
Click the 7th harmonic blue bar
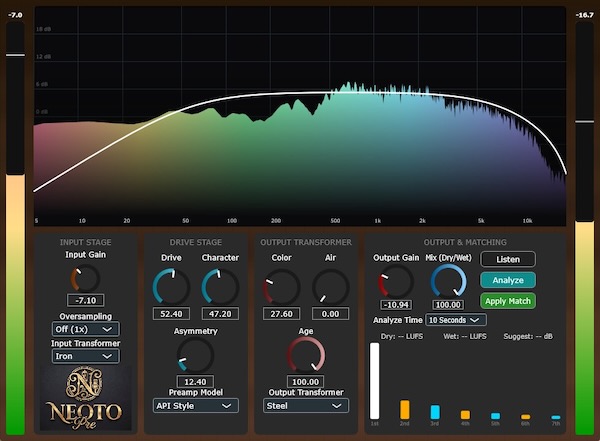pos(556,417)
